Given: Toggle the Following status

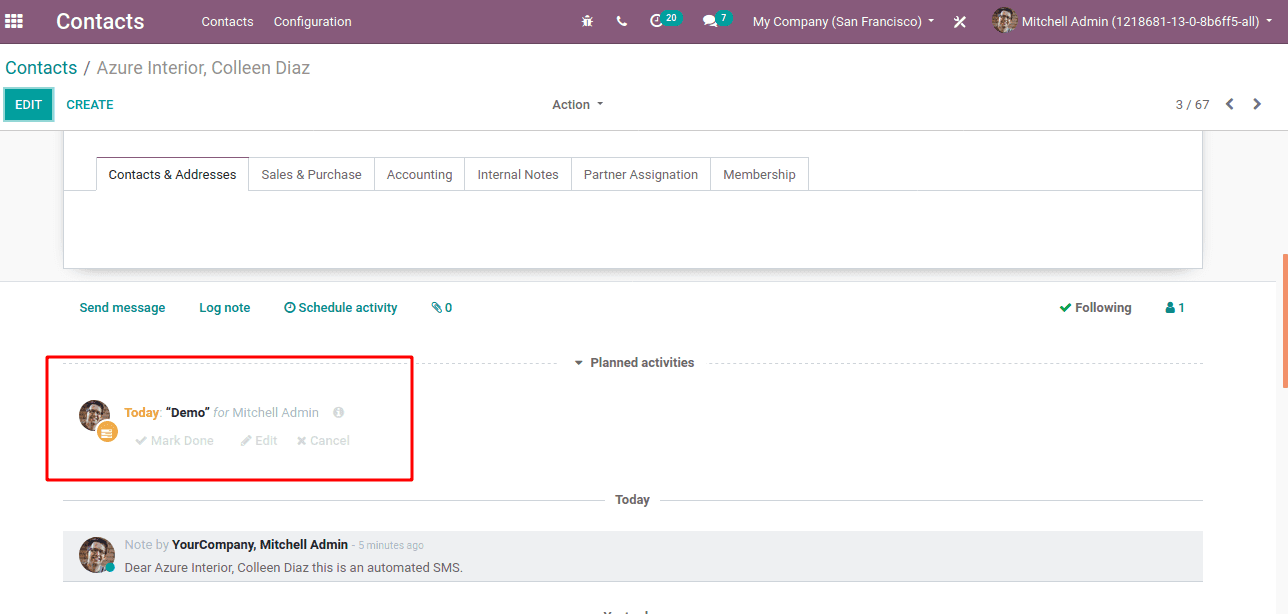Looking at the screenshot, I should click(1095, 308).
